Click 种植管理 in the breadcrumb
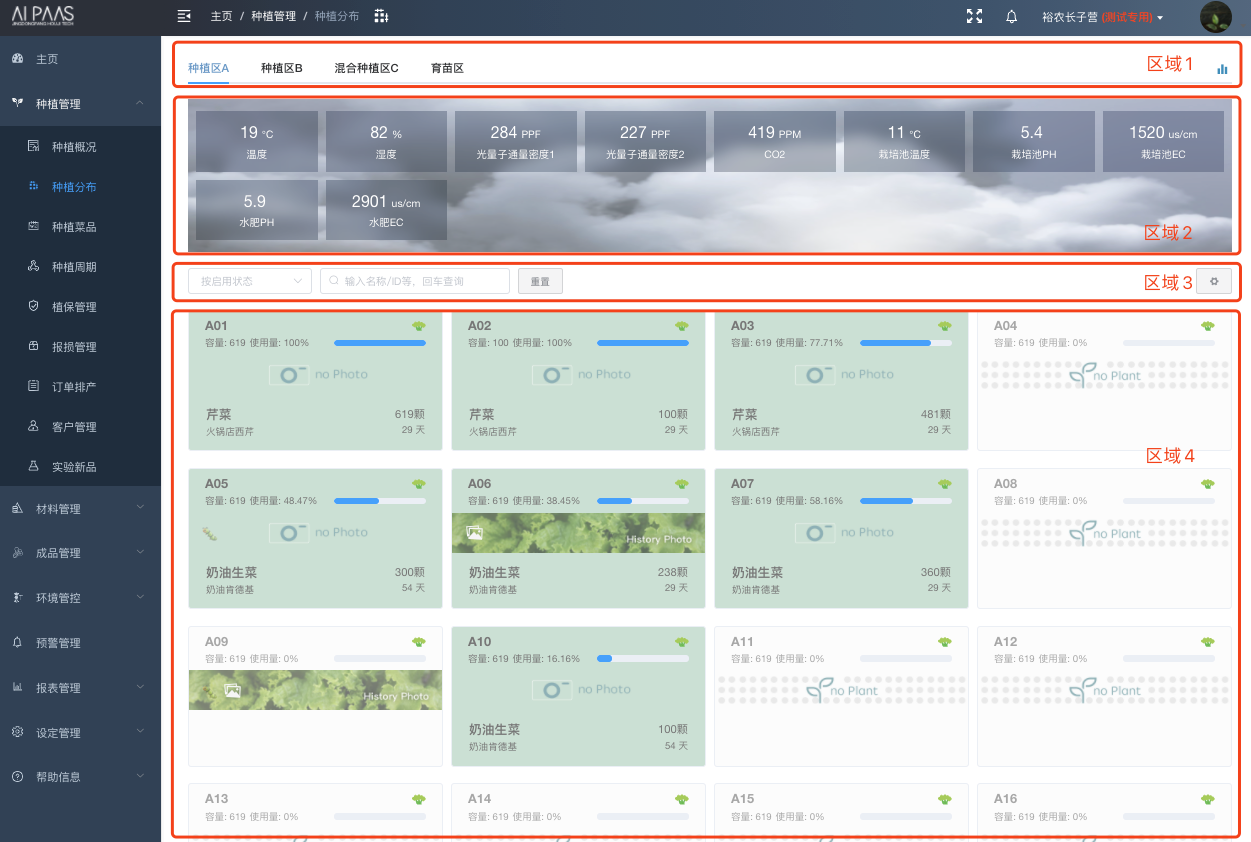Image resolution: width=1251 pixels, height=842 pixels. tap(274, 17)
